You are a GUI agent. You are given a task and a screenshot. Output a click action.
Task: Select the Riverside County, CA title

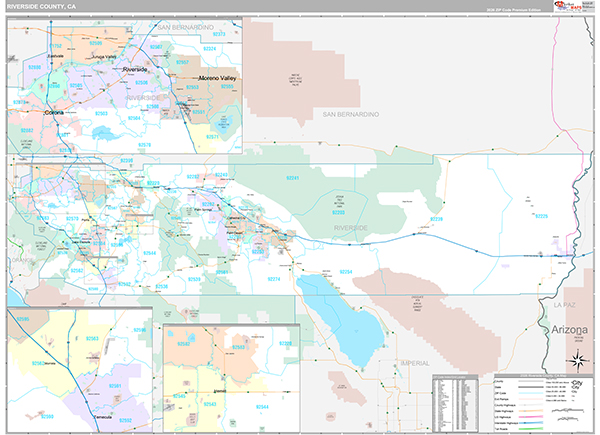pyautogui.click(x=42, y=6)
